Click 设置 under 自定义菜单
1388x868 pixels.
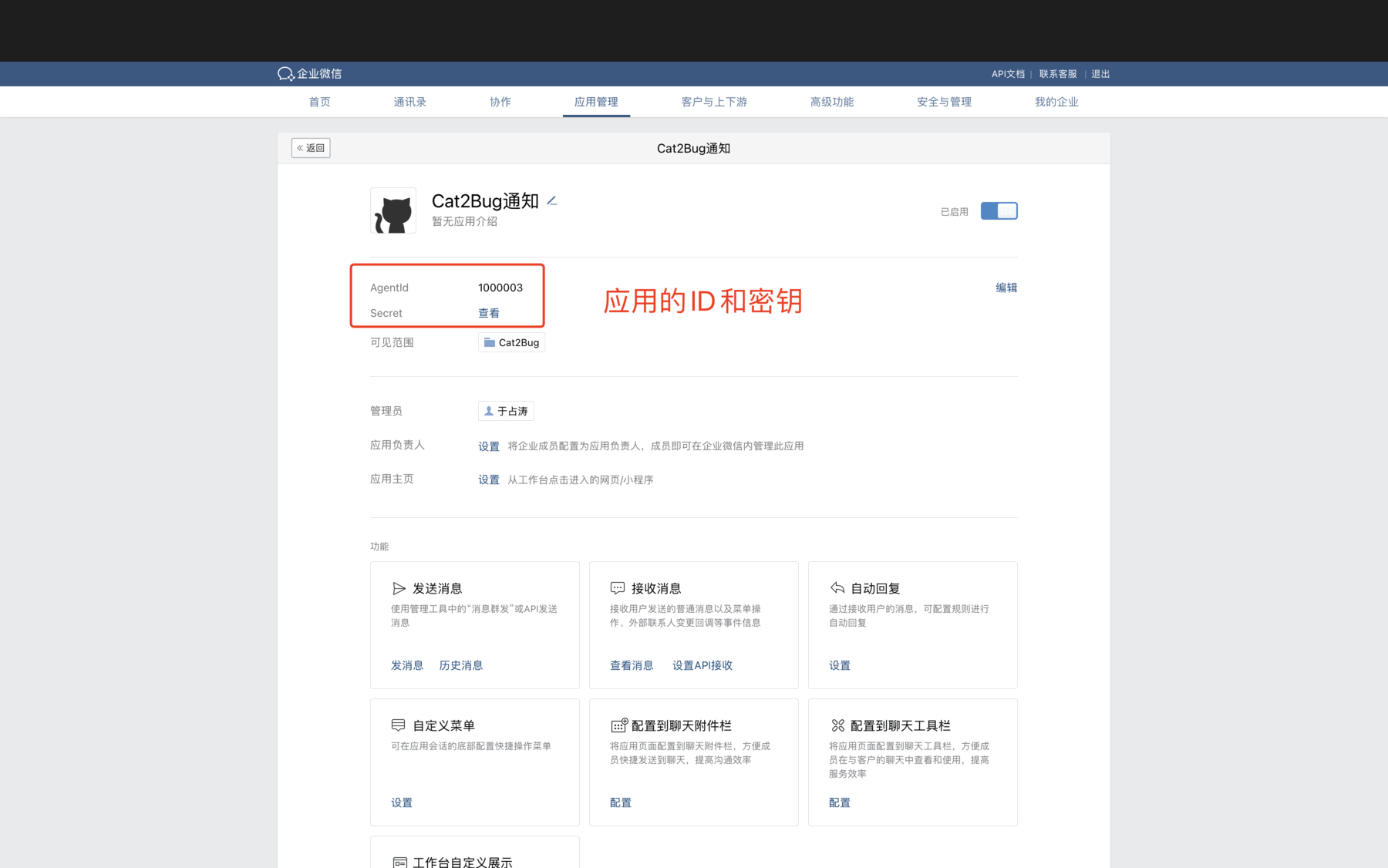coord(402,802)
